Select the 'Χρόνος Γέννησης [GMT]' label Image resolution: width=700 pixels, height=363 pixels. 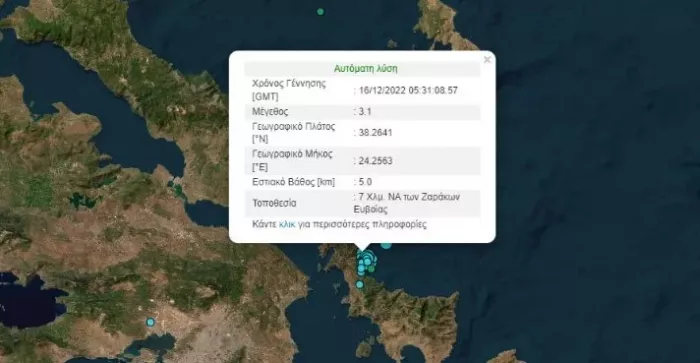[x=289, y=90]
